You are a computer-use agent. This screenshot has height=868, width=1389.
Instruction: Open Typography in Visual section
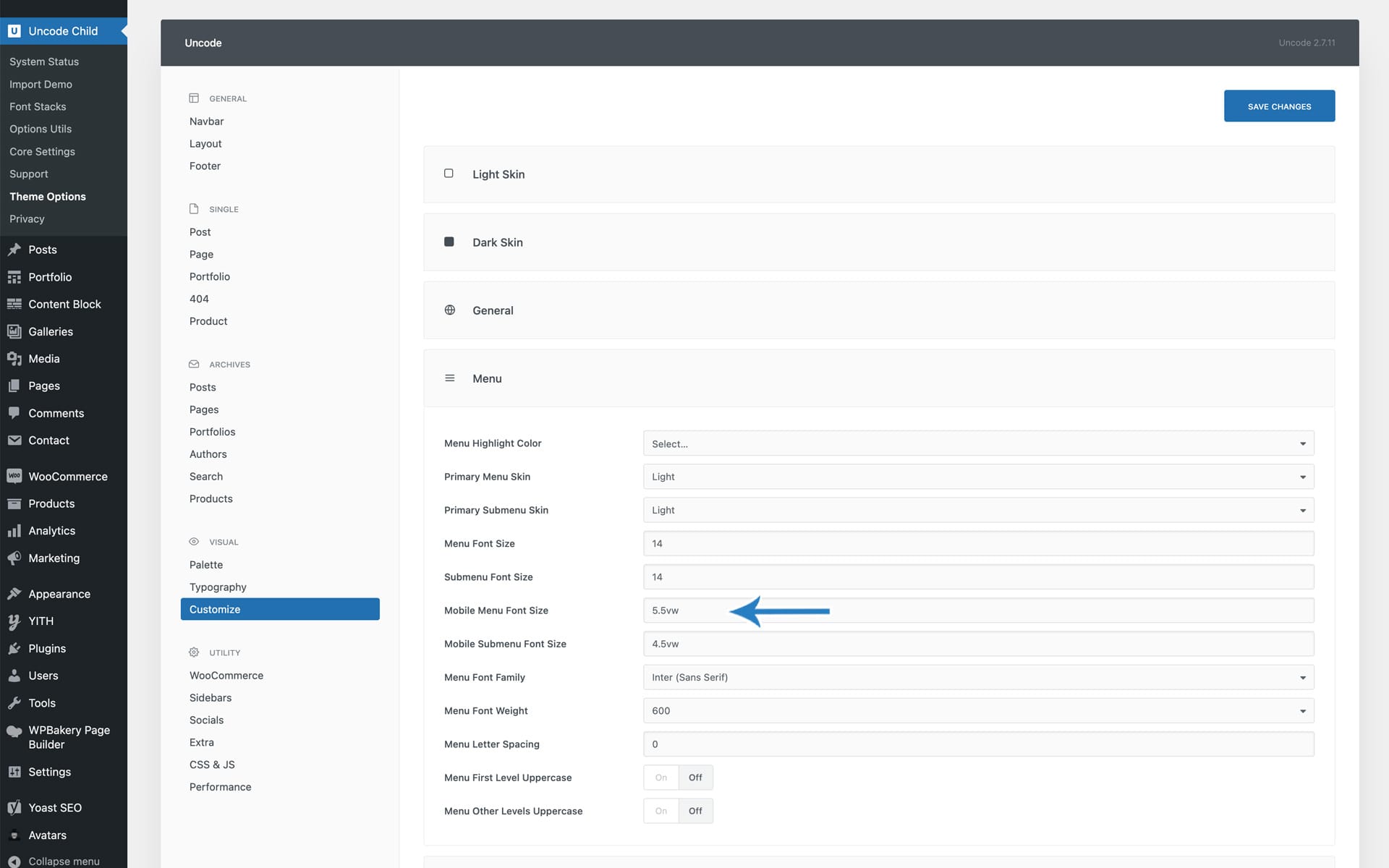point(218,587)
